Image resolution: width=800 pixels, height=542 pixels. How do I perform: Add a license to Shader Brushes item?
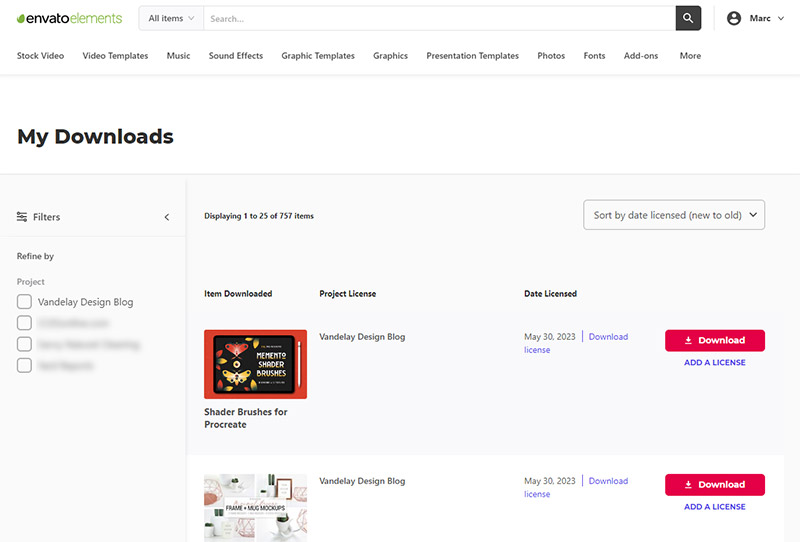point(715,362)
